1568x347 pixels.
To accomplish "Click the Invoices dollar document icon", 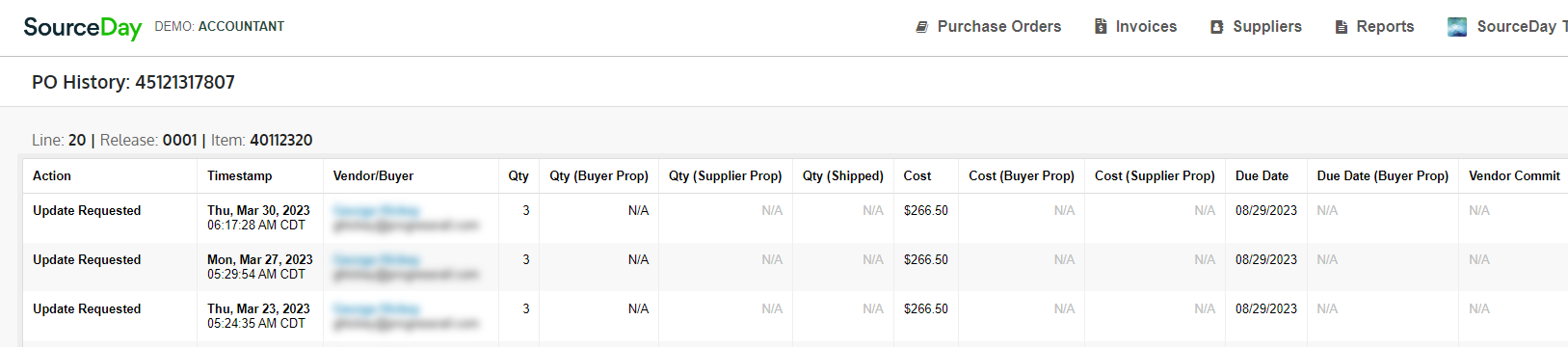I will pyautogui.click(x=1101, y=26).
